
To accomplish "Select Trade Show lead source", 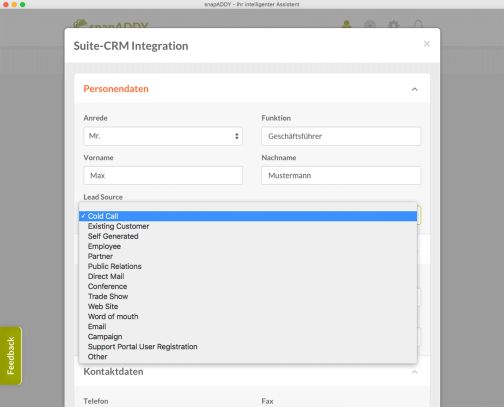I will pyautogui.click(x=248, y=296).
